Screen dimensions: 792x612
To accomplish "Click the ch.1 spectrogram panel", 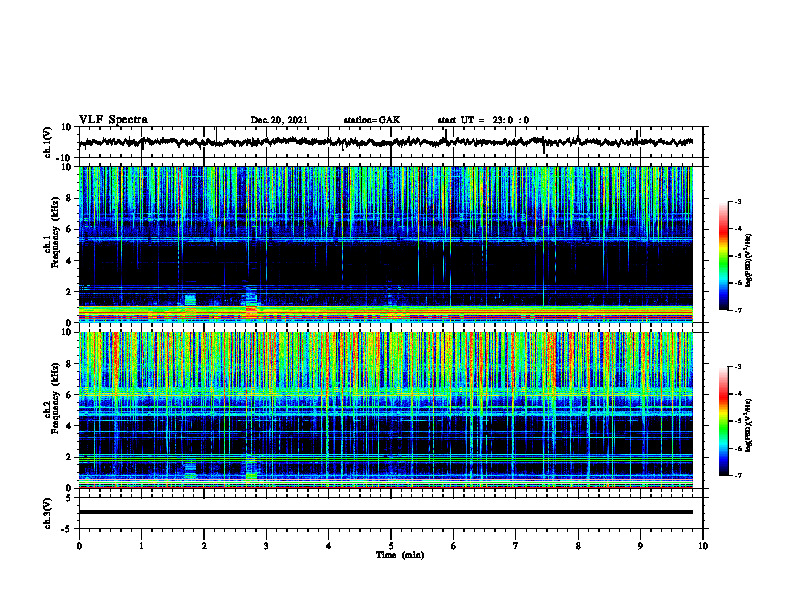I will [386, 244].
